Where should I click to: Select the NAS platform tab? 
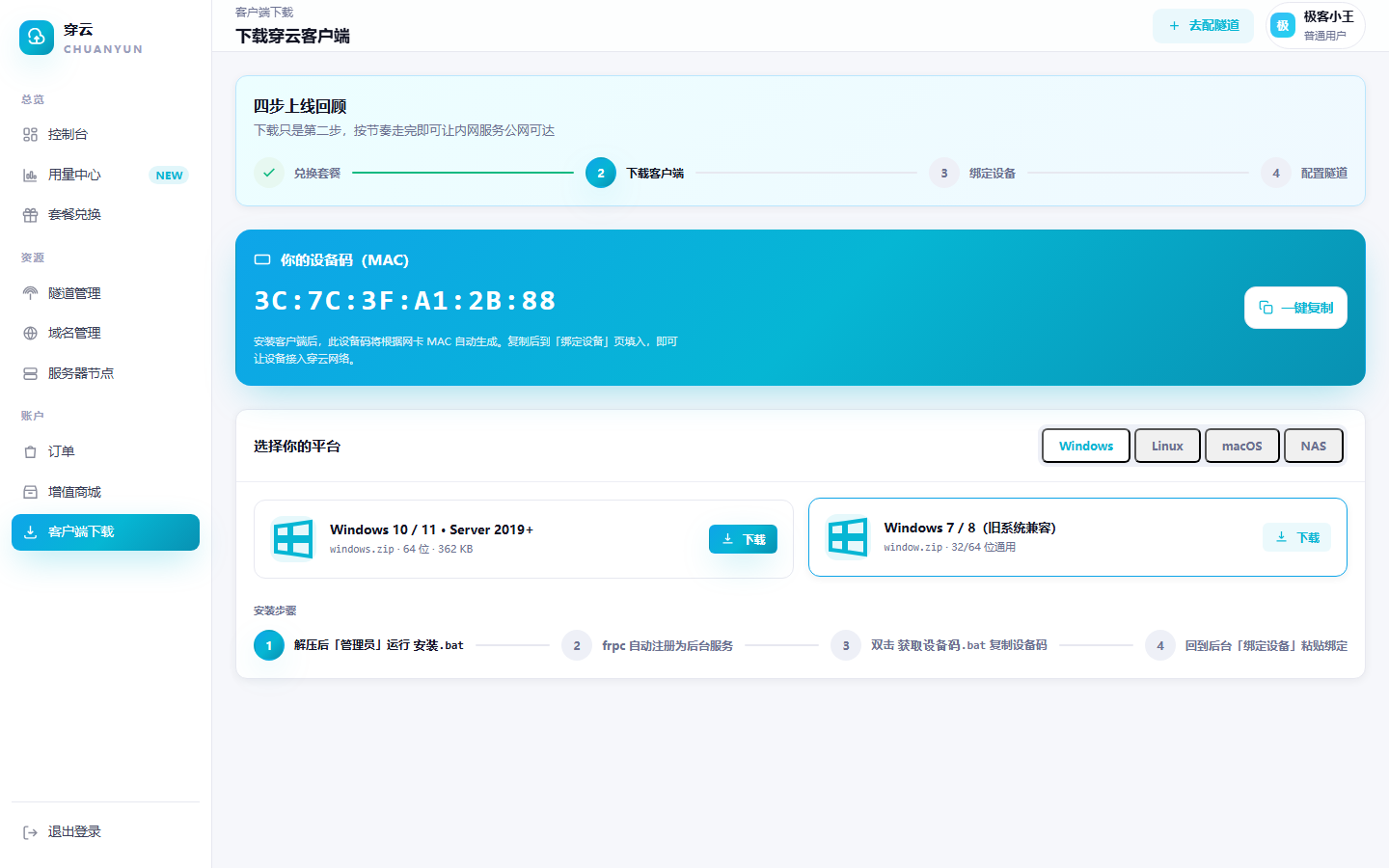click(x=1313, y=446)
